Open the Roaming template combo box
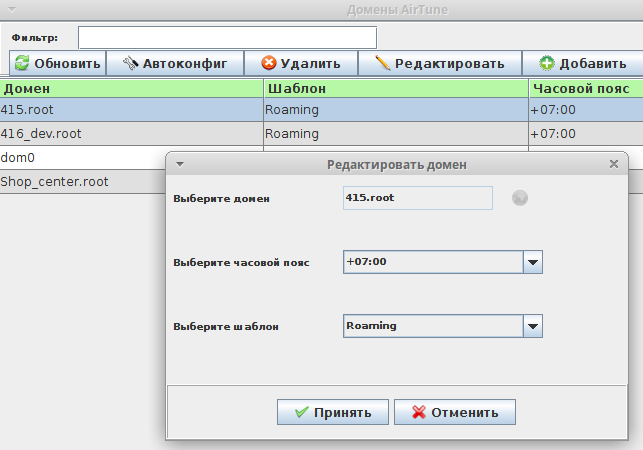 (443, 326)
